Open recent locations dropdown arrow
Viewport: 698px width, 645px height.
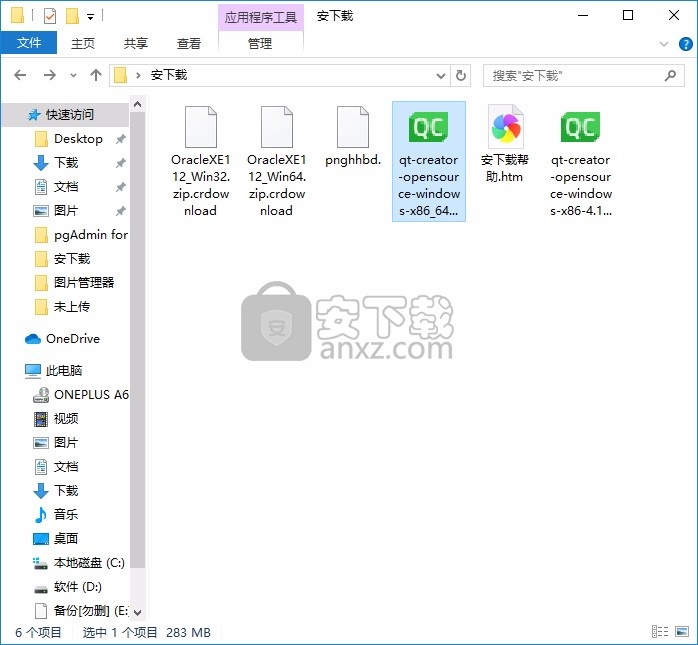(x=73, y=75)
